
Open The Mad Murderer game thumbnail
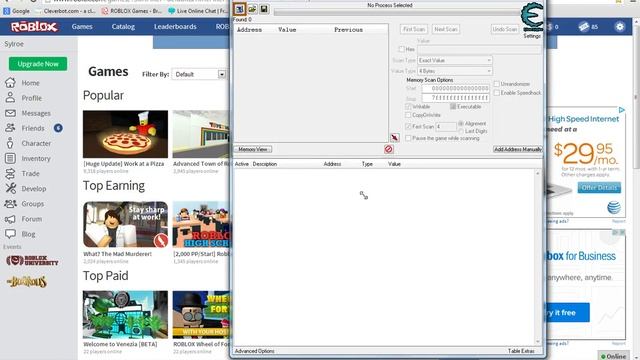(x=125, y=224)
